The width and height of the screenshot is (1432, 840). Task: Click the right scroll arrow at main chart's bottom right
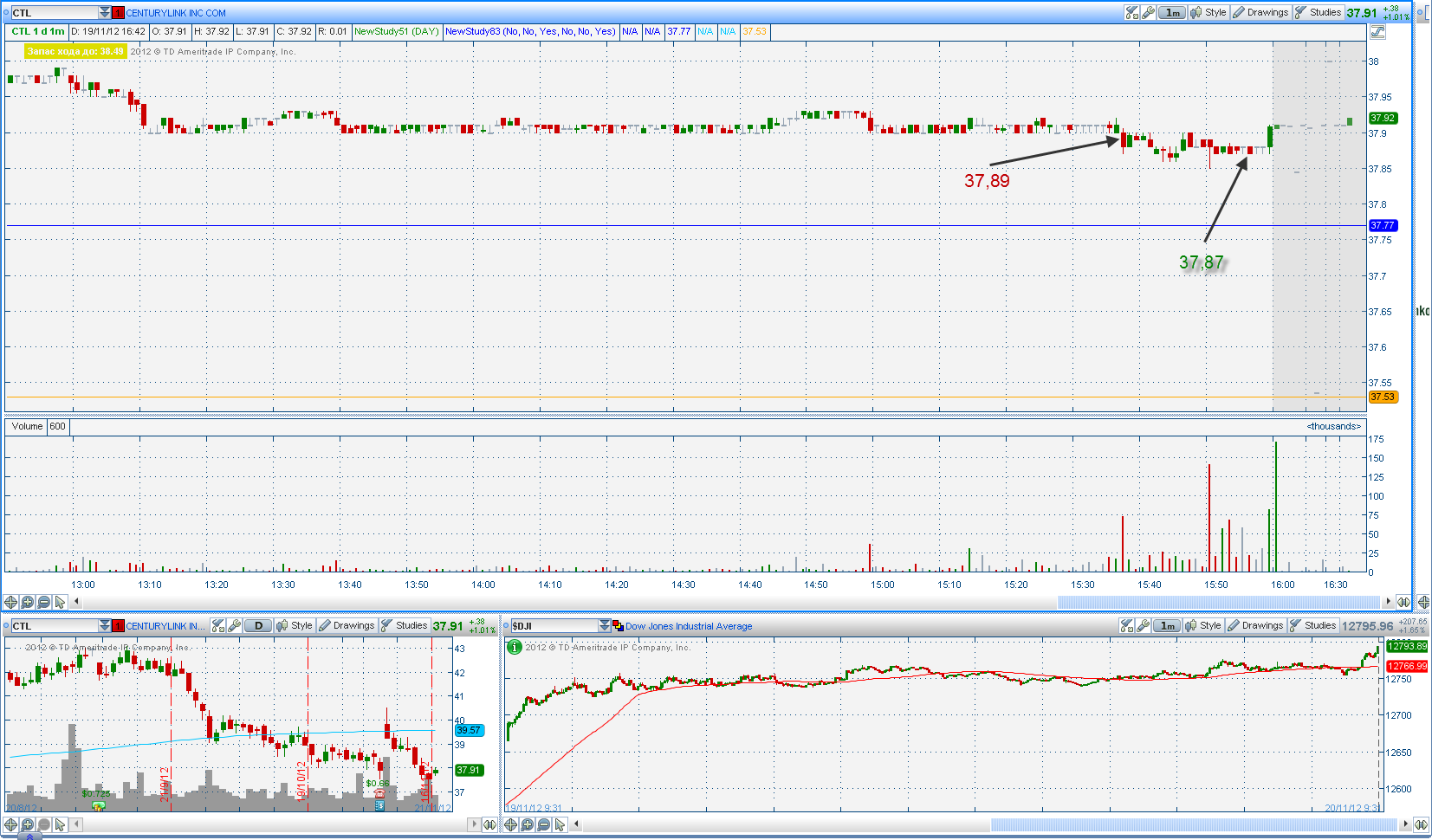click(x=1388, y=601)
